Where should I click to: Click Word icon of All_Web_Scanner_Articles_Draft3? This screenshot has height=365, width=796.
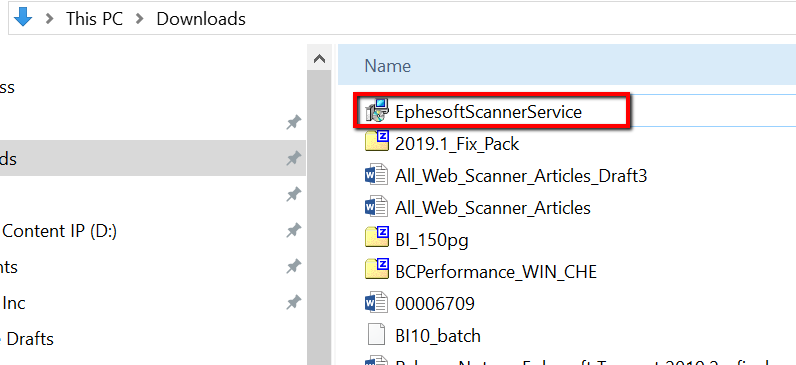377,176
